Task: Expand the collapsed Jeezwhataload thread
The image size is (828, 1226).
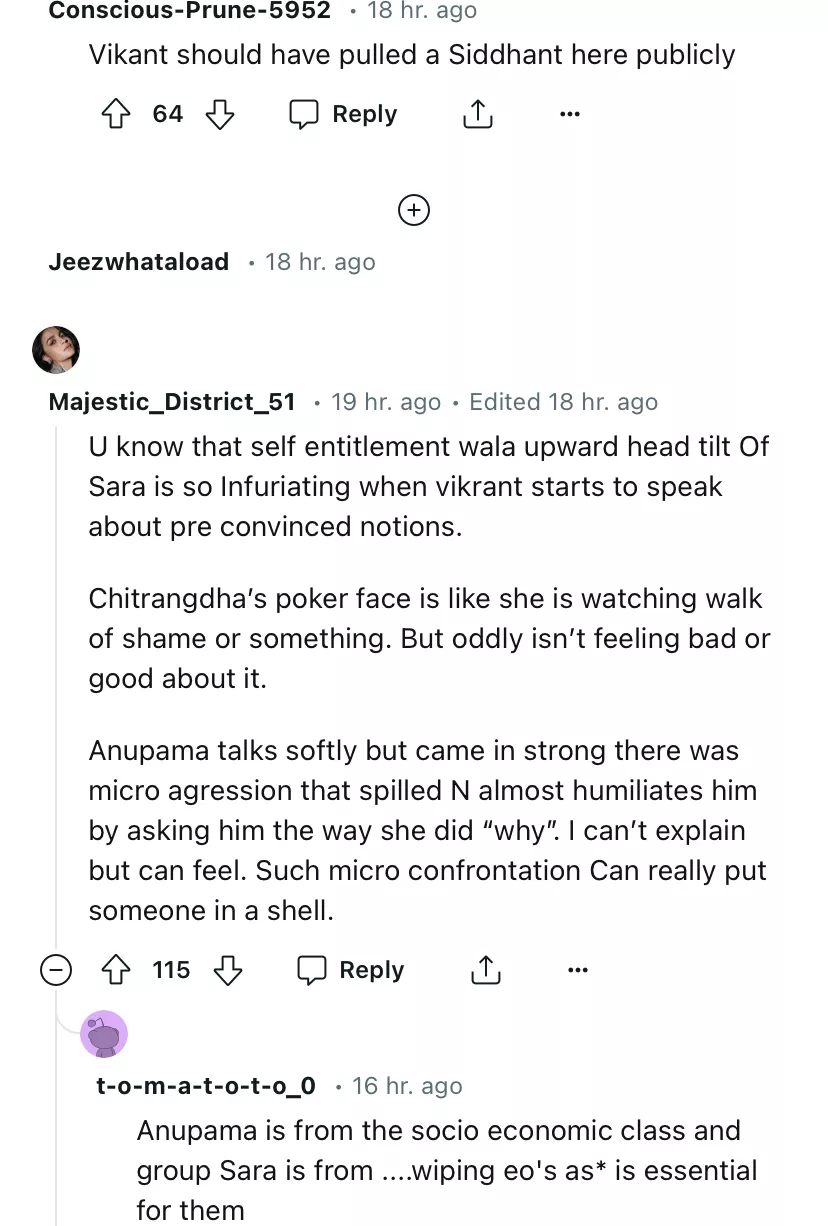Action: (x=413, y=210)
